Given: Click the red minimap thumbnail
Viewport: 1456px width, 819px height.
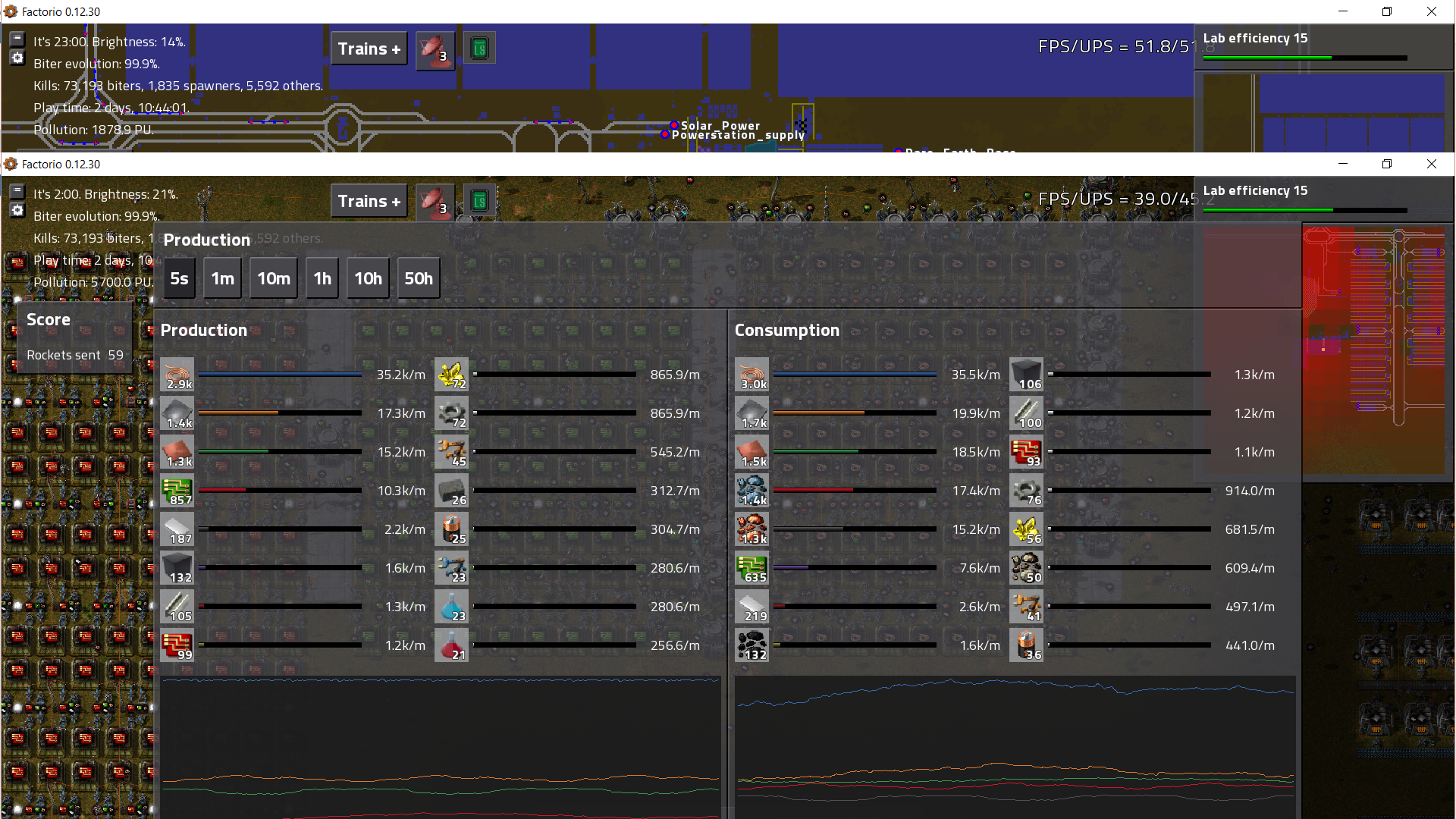Looking at the screenshot, I should click(x=1373, y=349).
